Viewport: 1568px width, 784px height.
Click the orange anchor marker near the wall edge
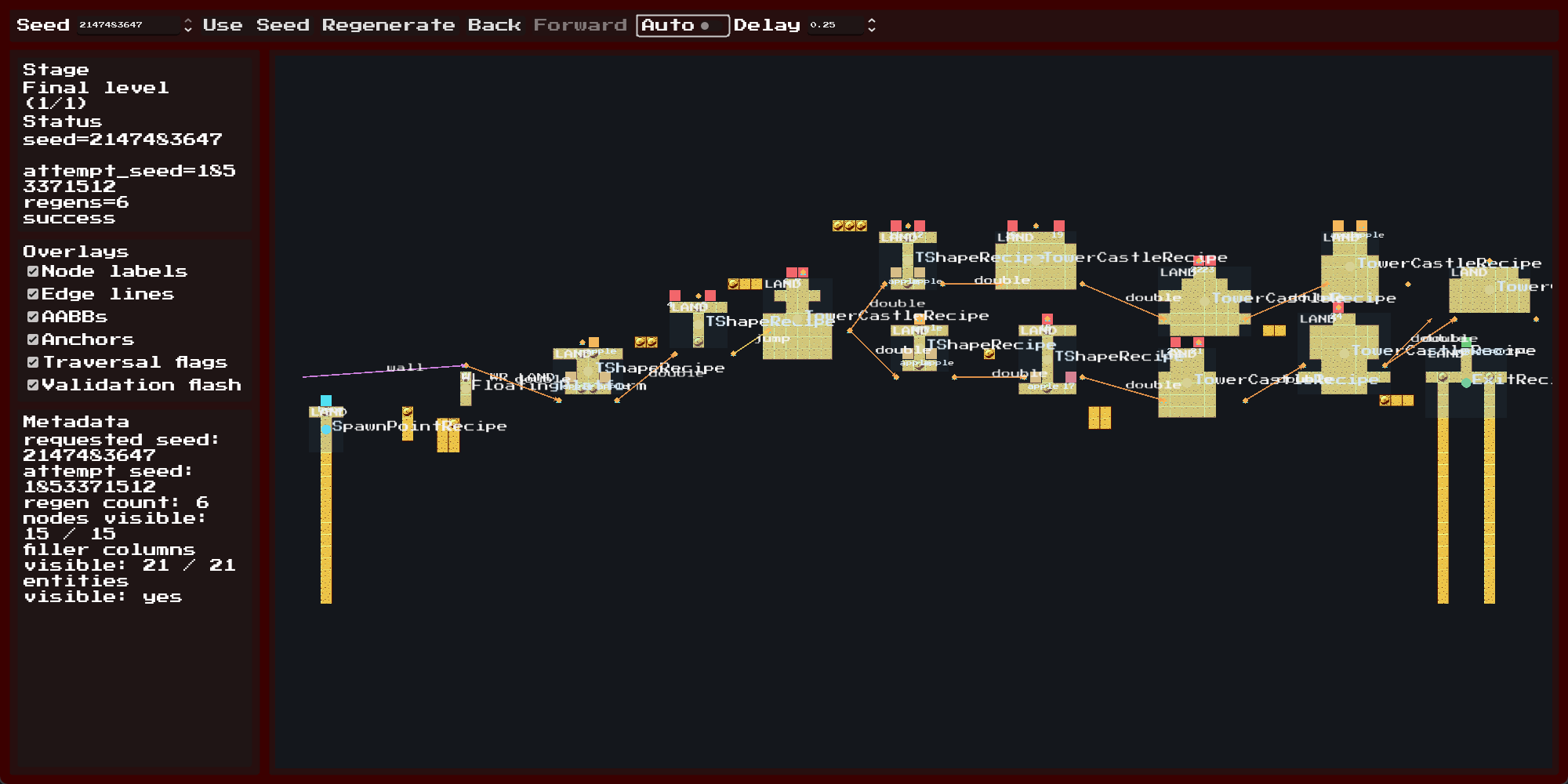pyautogui.click(x=466, y=364)
